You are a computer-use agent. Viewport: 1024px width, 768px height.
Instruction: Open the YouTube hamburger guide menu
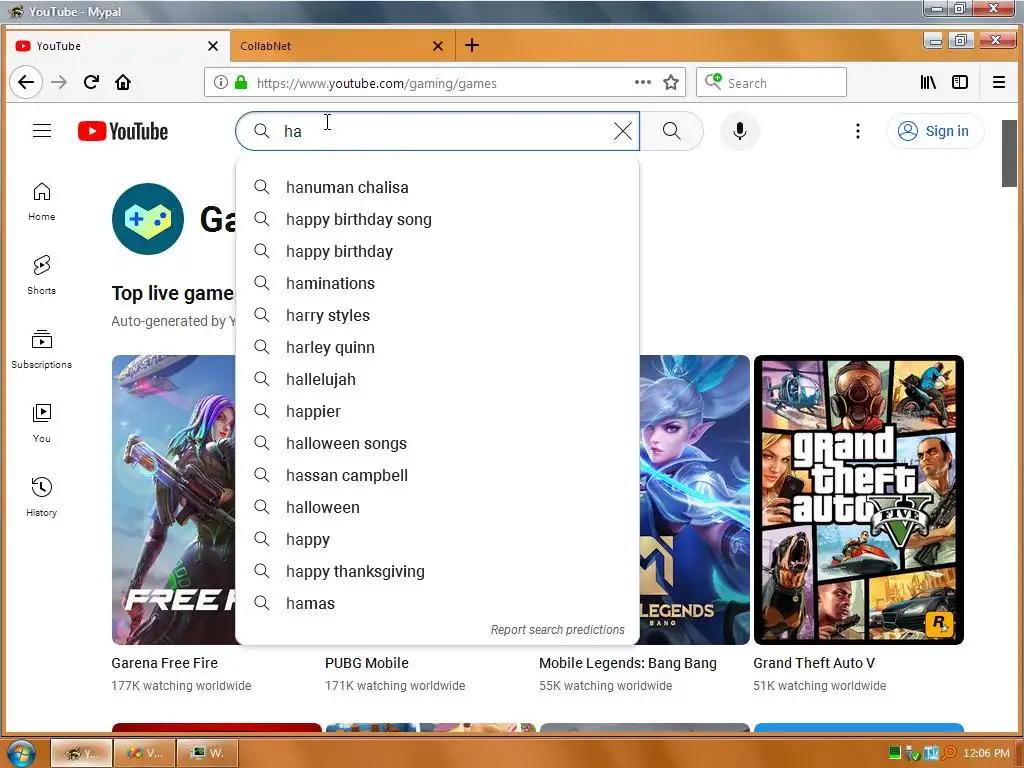pos(42,131)
